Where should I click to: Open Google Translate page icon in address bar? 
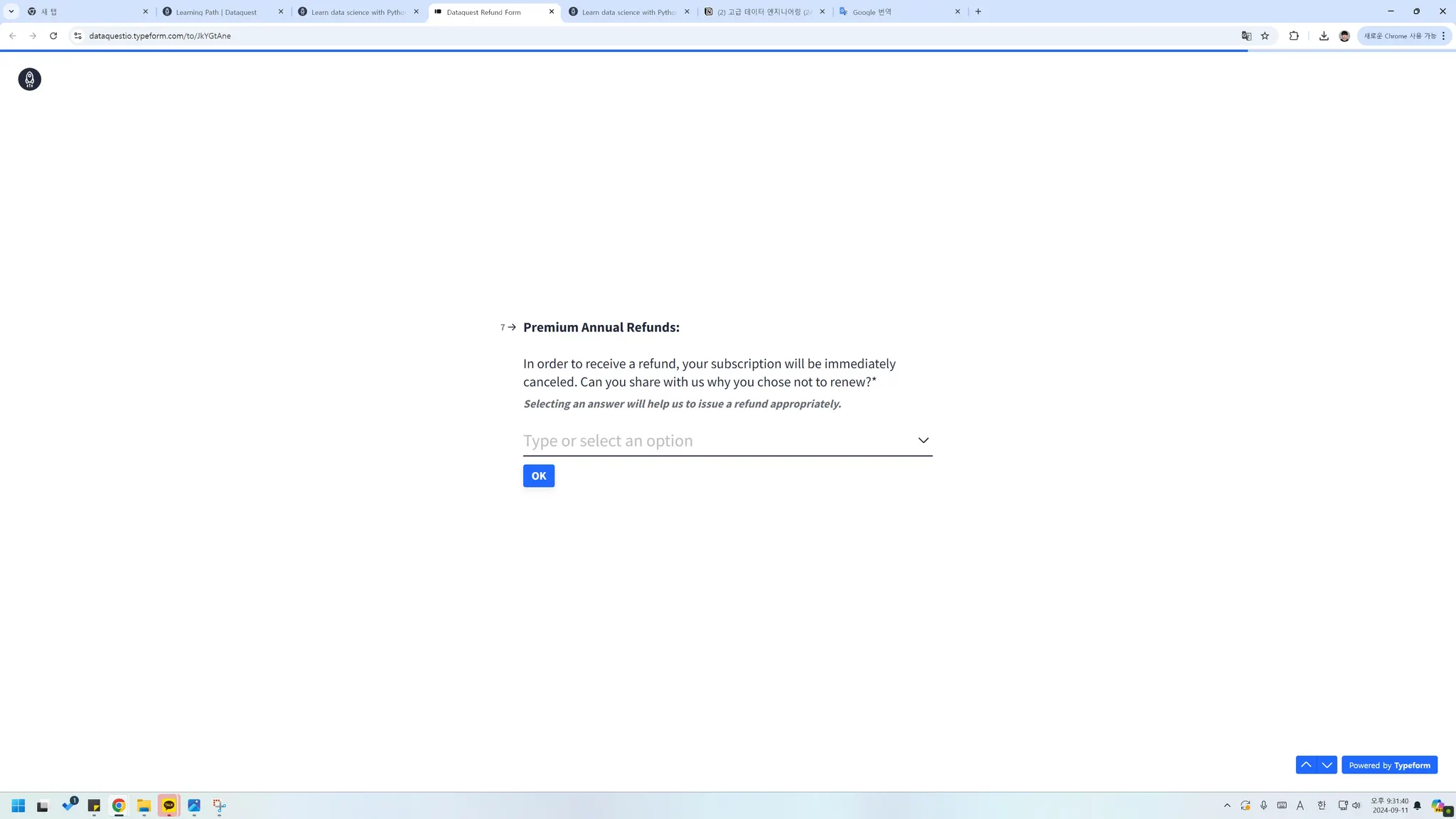pos(1246,36)
